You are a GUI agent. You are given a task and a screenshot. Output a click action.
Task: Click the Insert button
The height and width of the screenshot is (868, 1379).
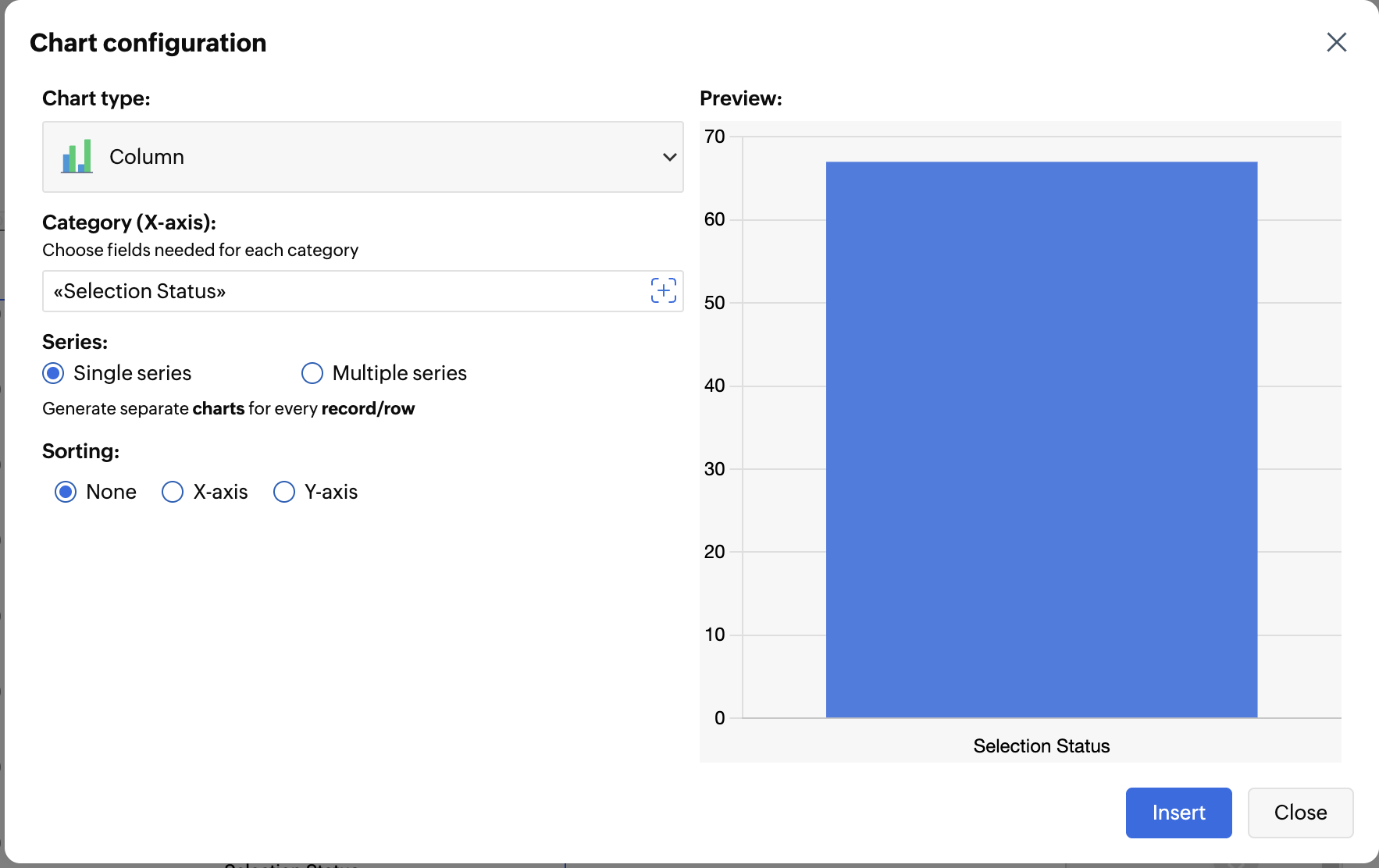click(x=1178, y=813)
